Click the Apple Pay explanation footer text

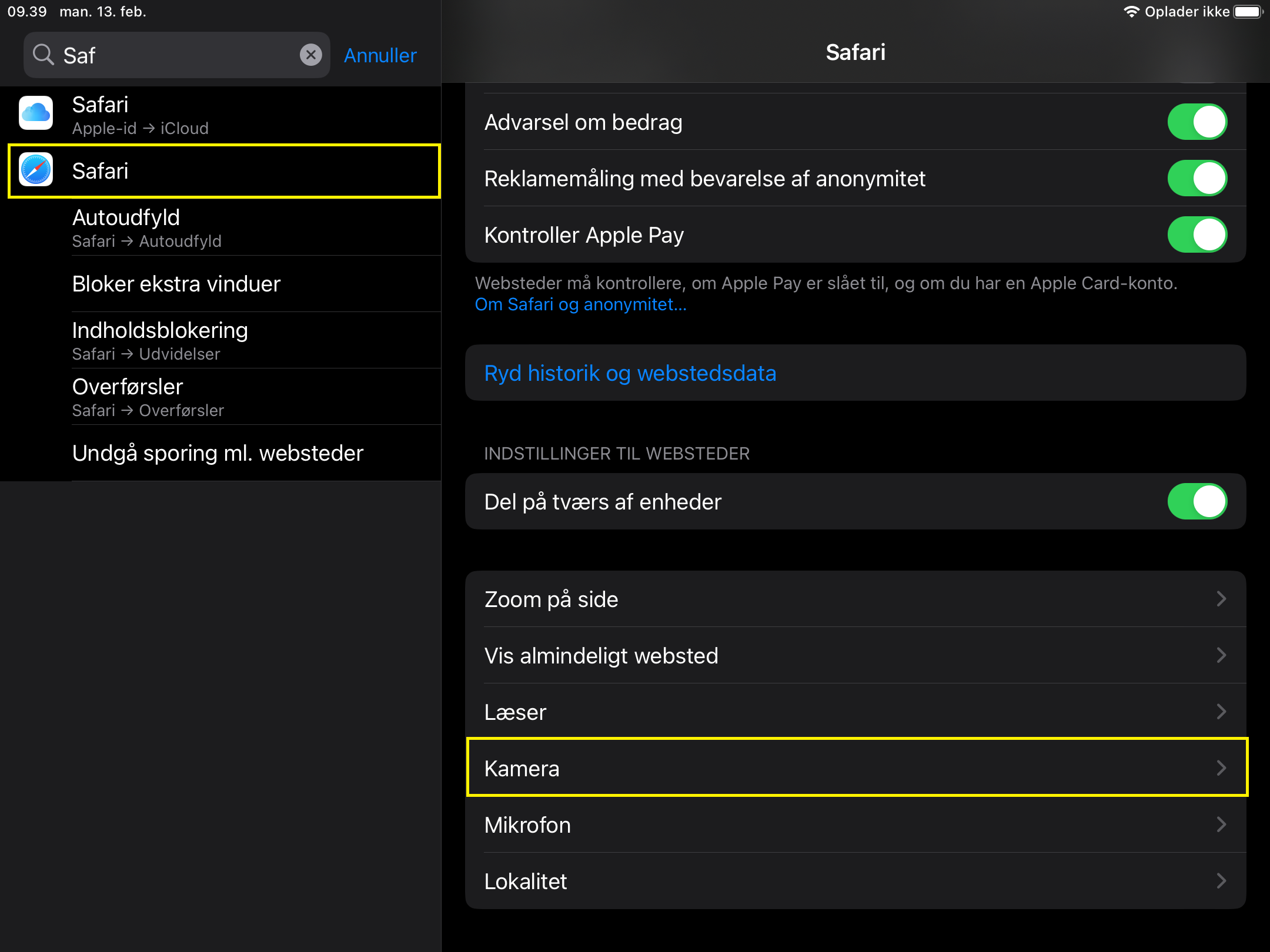pyautogui.click(x=826, y=283)
